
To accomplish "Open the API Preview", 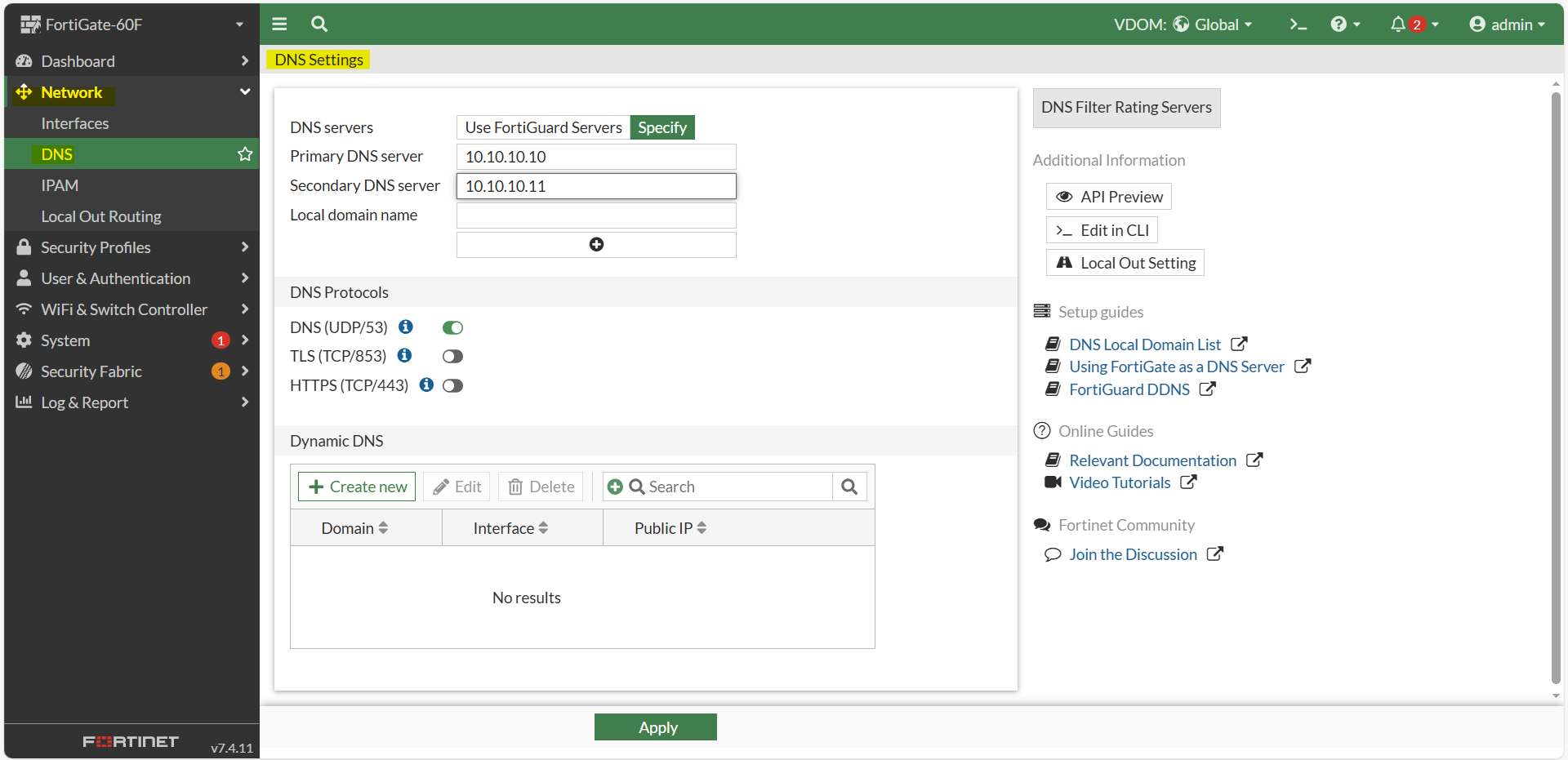I will [1109, 197].
